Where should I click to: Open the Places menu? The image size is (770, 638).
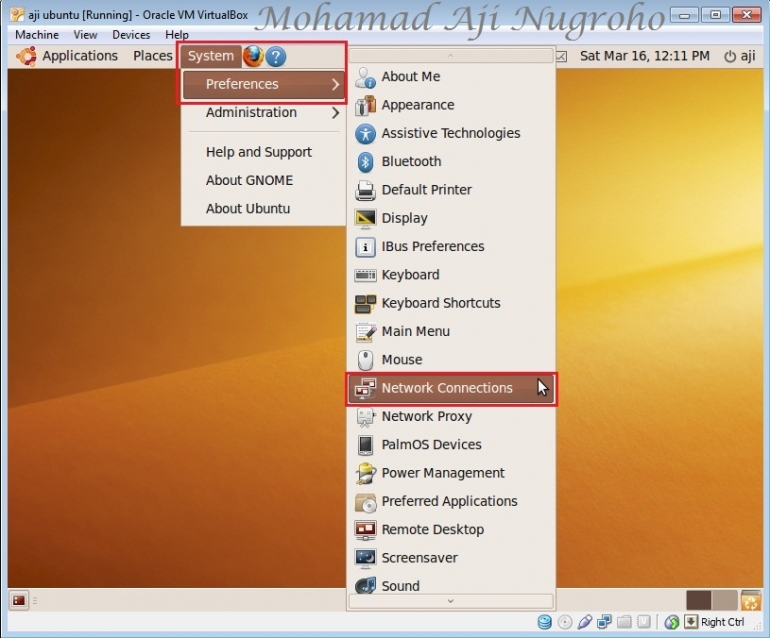point(153,56)
